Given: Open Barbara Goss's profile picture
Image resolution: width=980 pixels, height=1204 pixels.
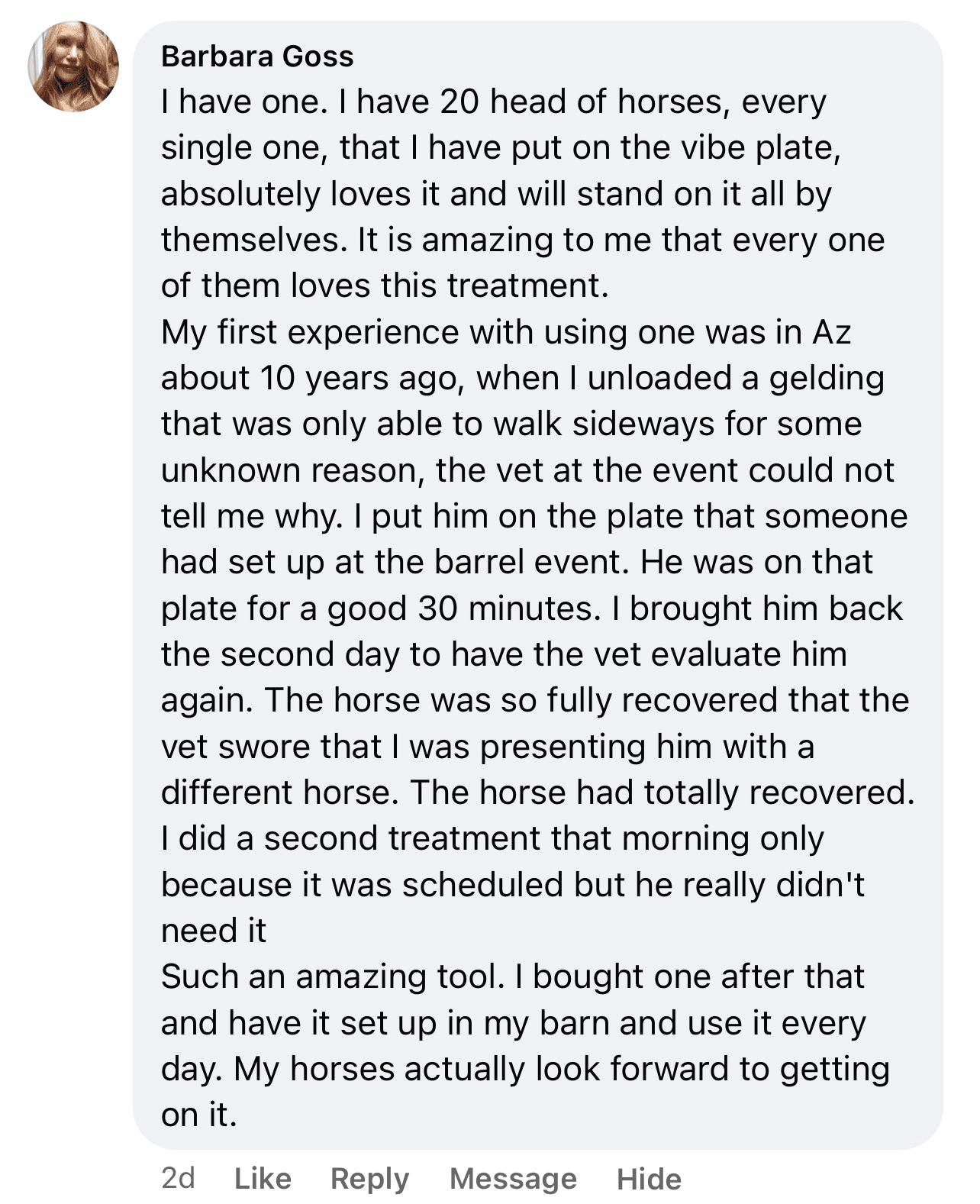Looking at the screenshot, I should 73,66.
